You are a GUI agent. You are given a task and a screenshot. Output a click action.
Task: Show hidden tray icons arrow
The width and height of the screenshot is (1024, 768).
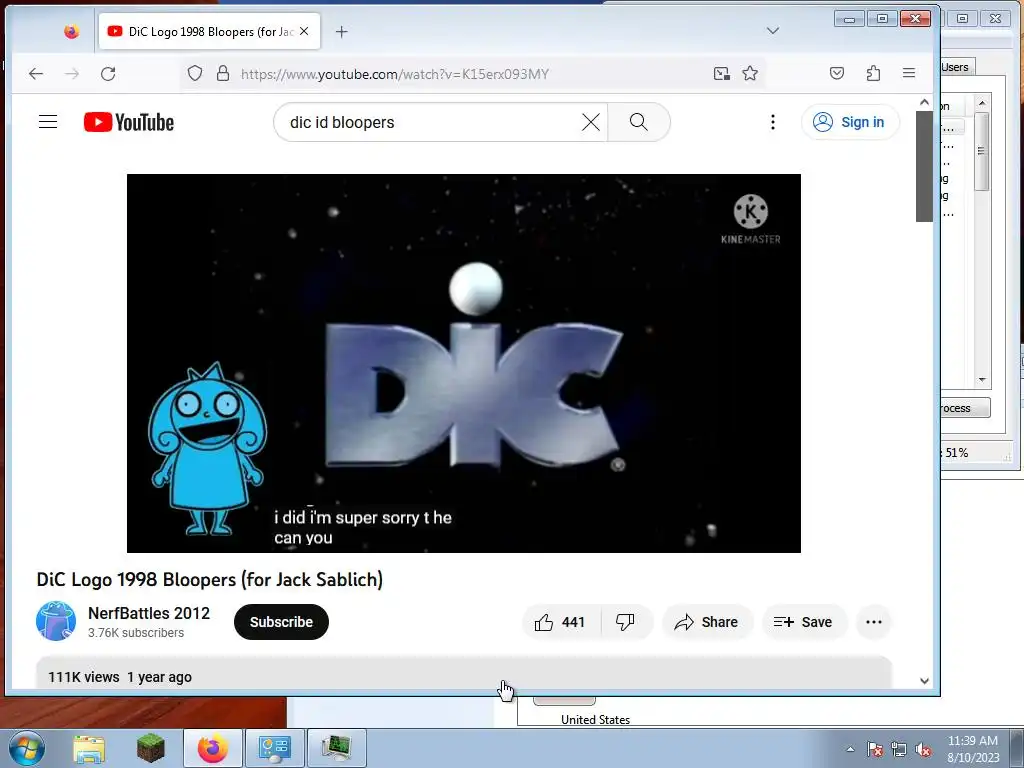click(x=850, y=749)
